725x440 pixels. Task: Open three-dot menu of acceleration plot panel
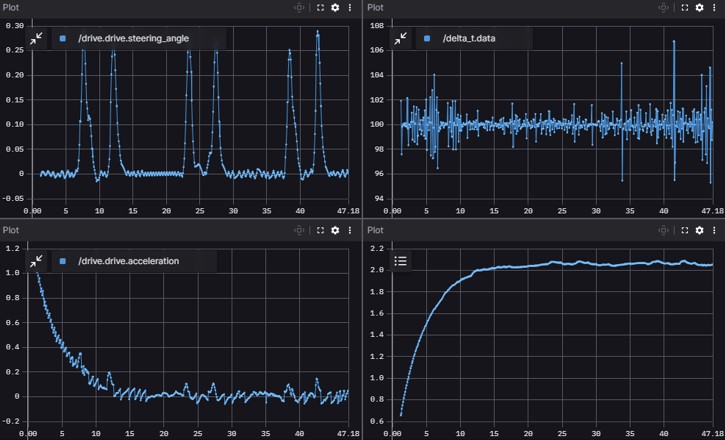(350, 230)
